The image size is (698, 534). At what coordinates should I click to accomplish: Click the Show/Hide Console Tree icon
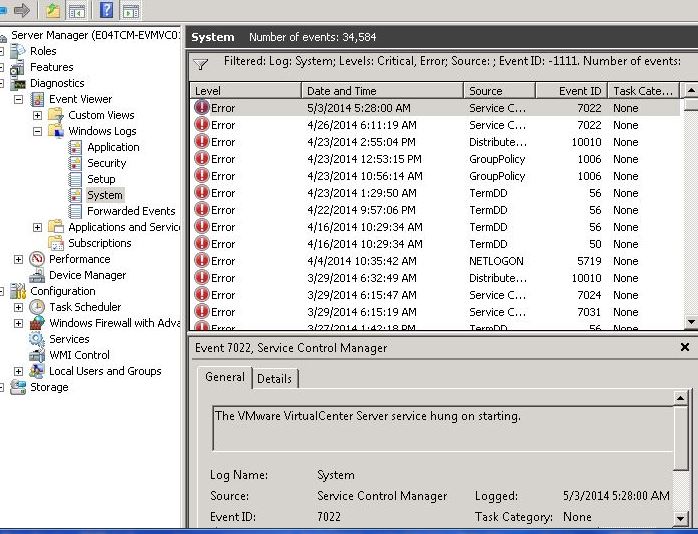click(76, 10)
